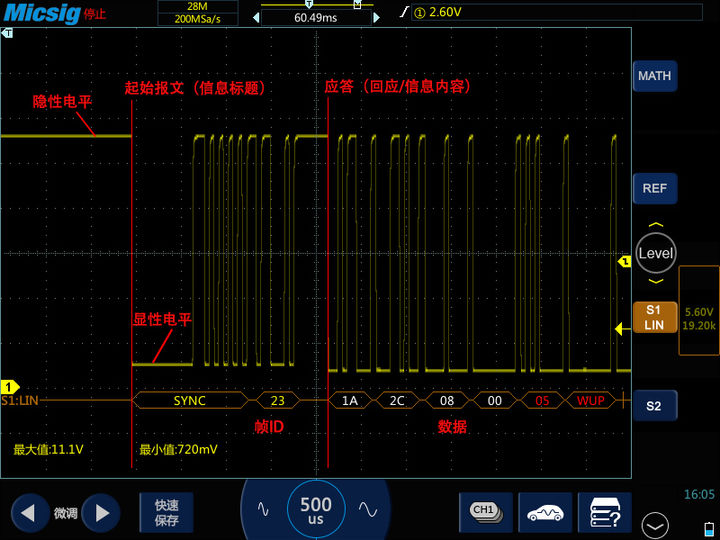Screen dimensions: 720x540
Task: Select the channel 1 ground marker
Action: coord(9,387)
